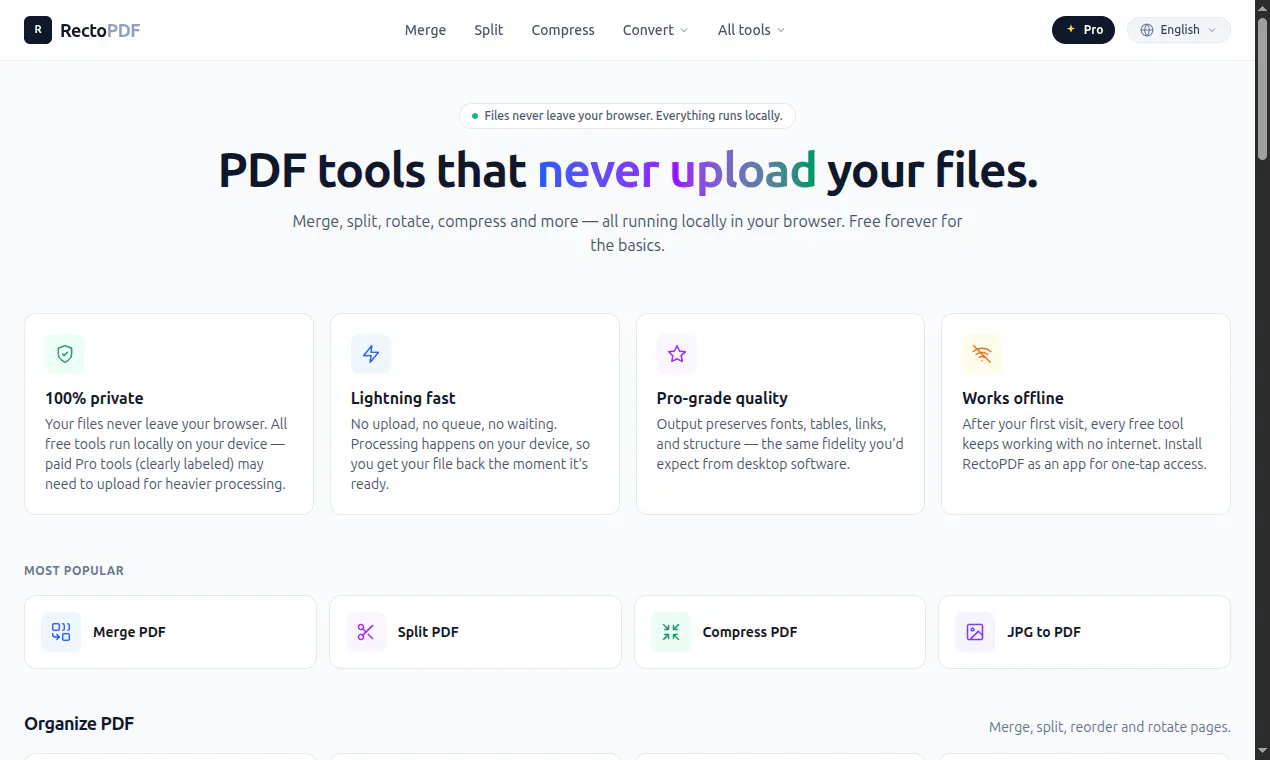Image resolution: width=1270 pixels, height=760 pixels.
Task: Click the lightning bolt icon in Lightning fast card
Action: (371, 354)
